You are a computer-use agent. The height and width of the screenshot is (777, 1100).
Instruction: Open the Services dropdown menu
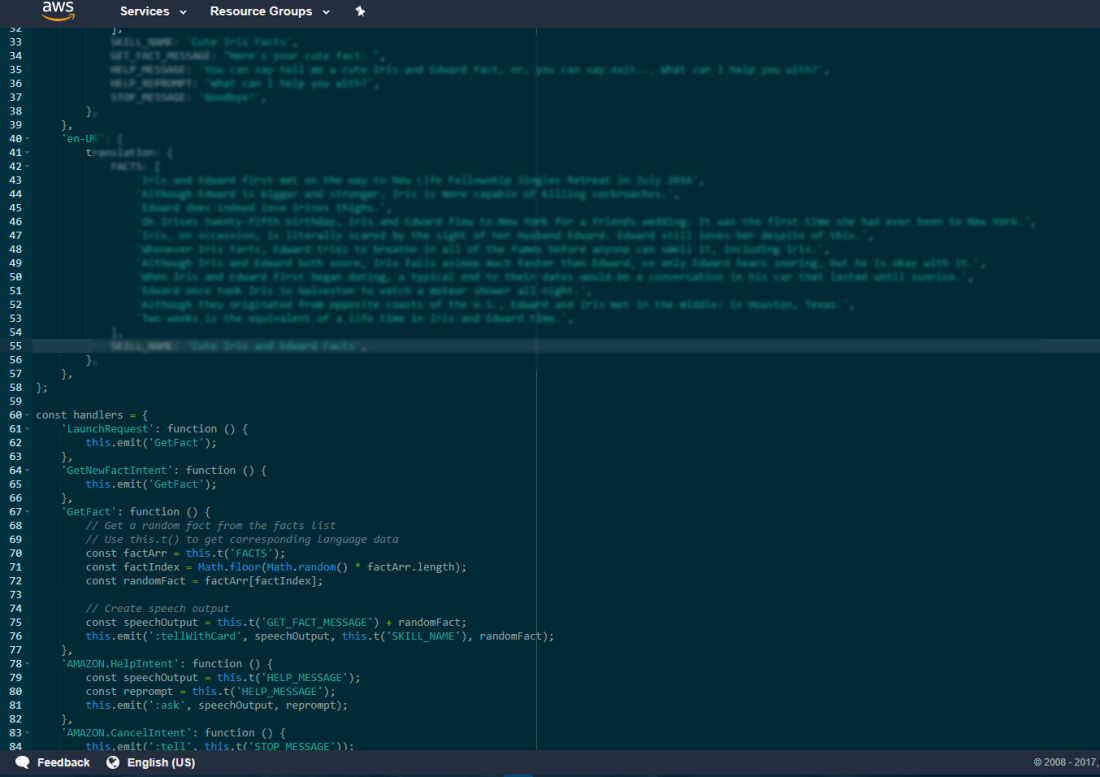(x=153, y=11)
